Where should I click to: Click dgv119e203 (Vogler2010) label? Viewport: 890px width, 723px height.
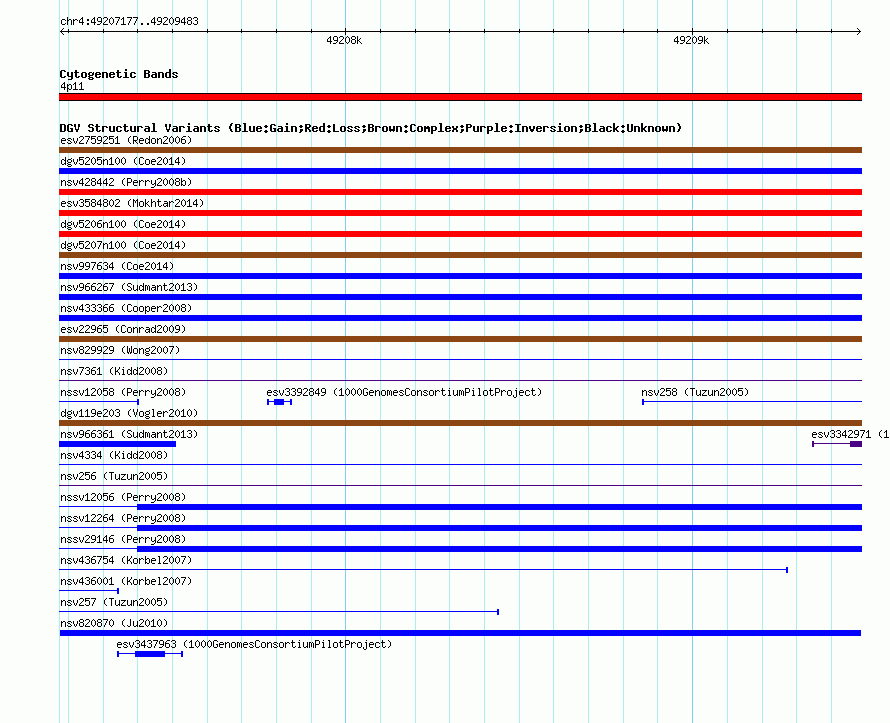pyautogui.click(x=129, y=413)
